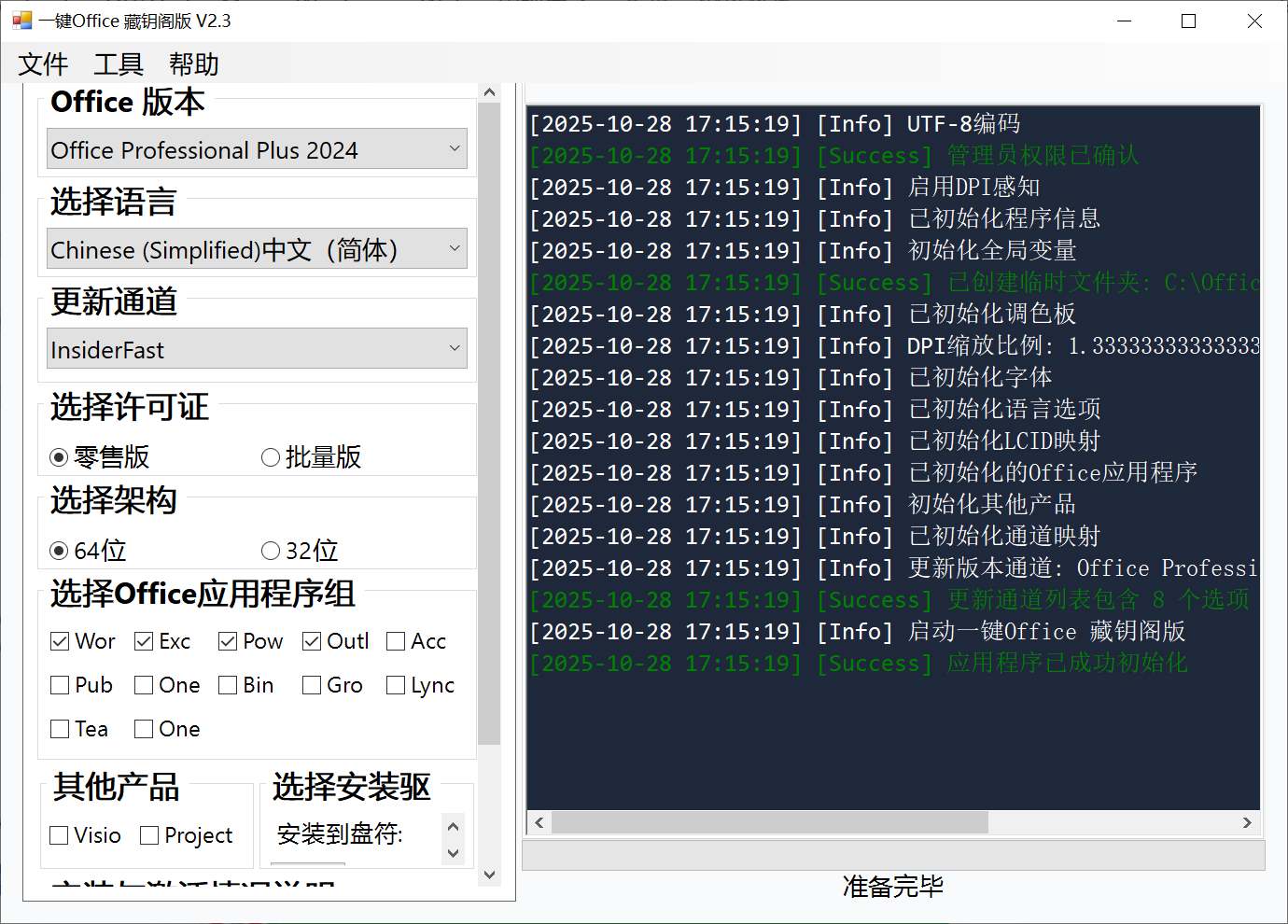
Task: Enable the Access application checkbox
Action: (396, 641)
